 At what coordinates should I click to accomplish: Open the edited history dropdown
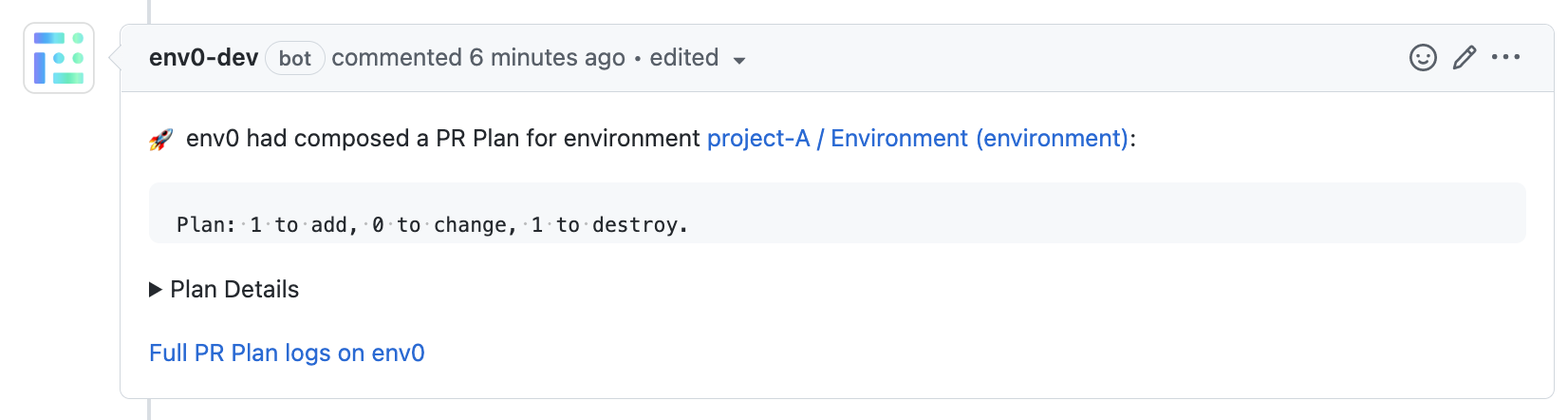pos(684,58)
